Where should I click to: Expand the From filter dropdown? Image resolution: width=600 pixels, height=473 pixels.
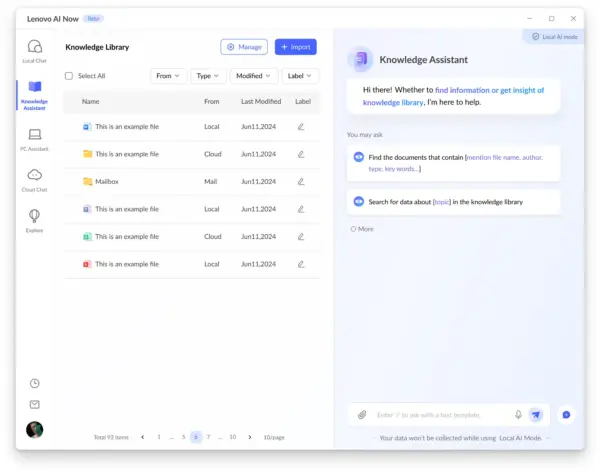[168, 76]
